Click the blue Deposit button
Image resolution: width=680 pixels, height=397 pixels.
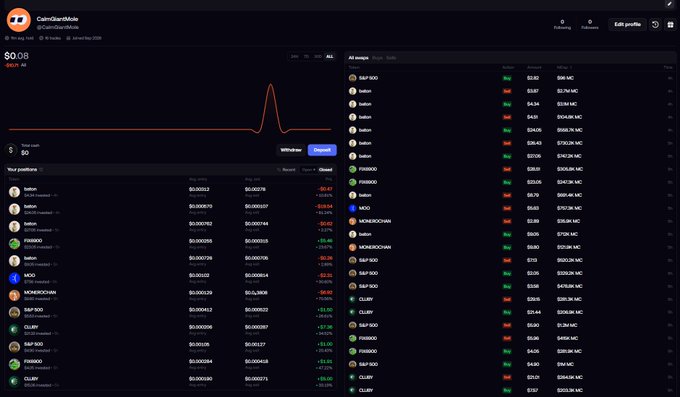tap(322, 150)
